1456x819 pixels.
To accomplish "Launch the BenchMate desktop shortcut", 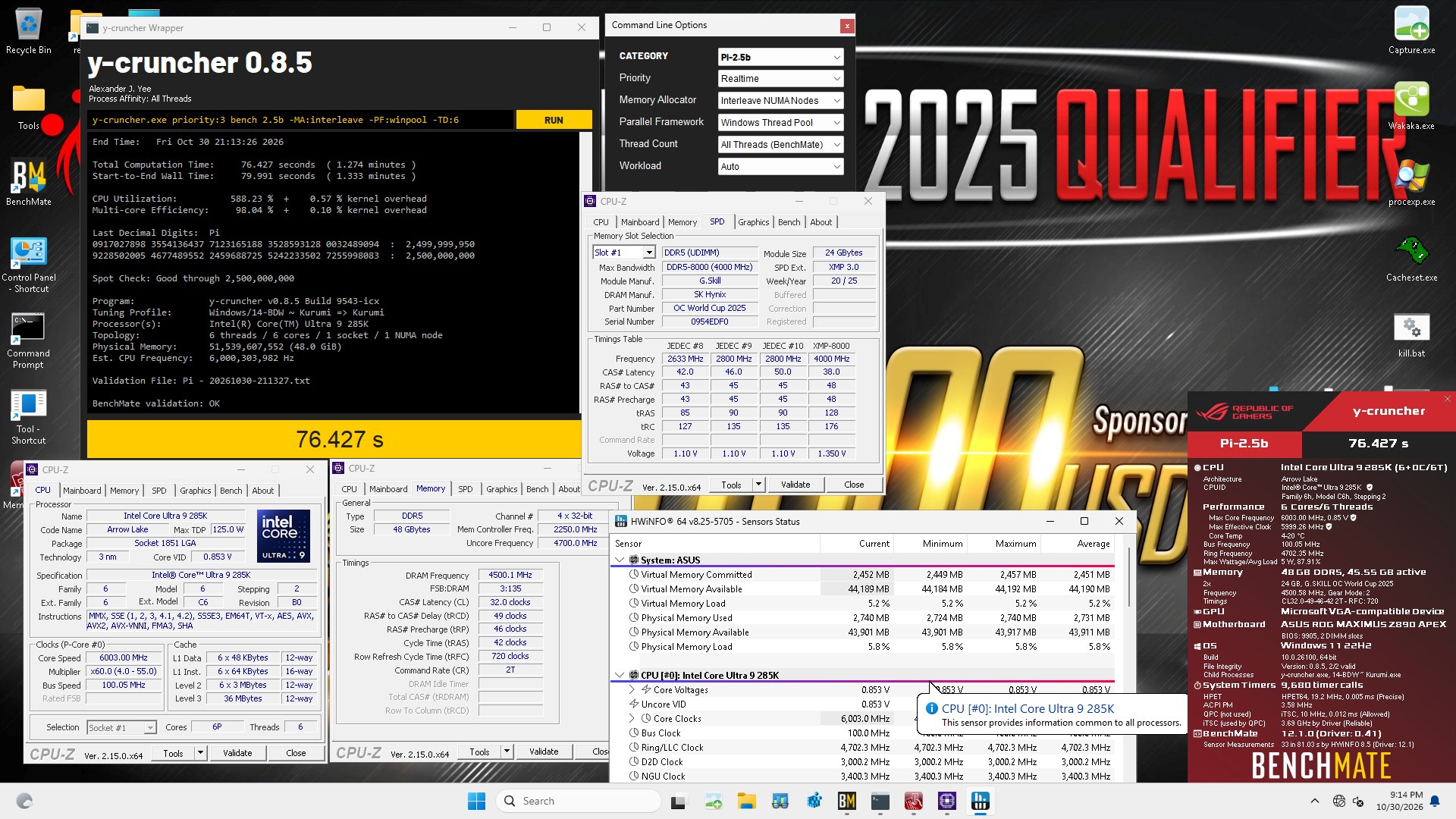I will coord(28,184).
